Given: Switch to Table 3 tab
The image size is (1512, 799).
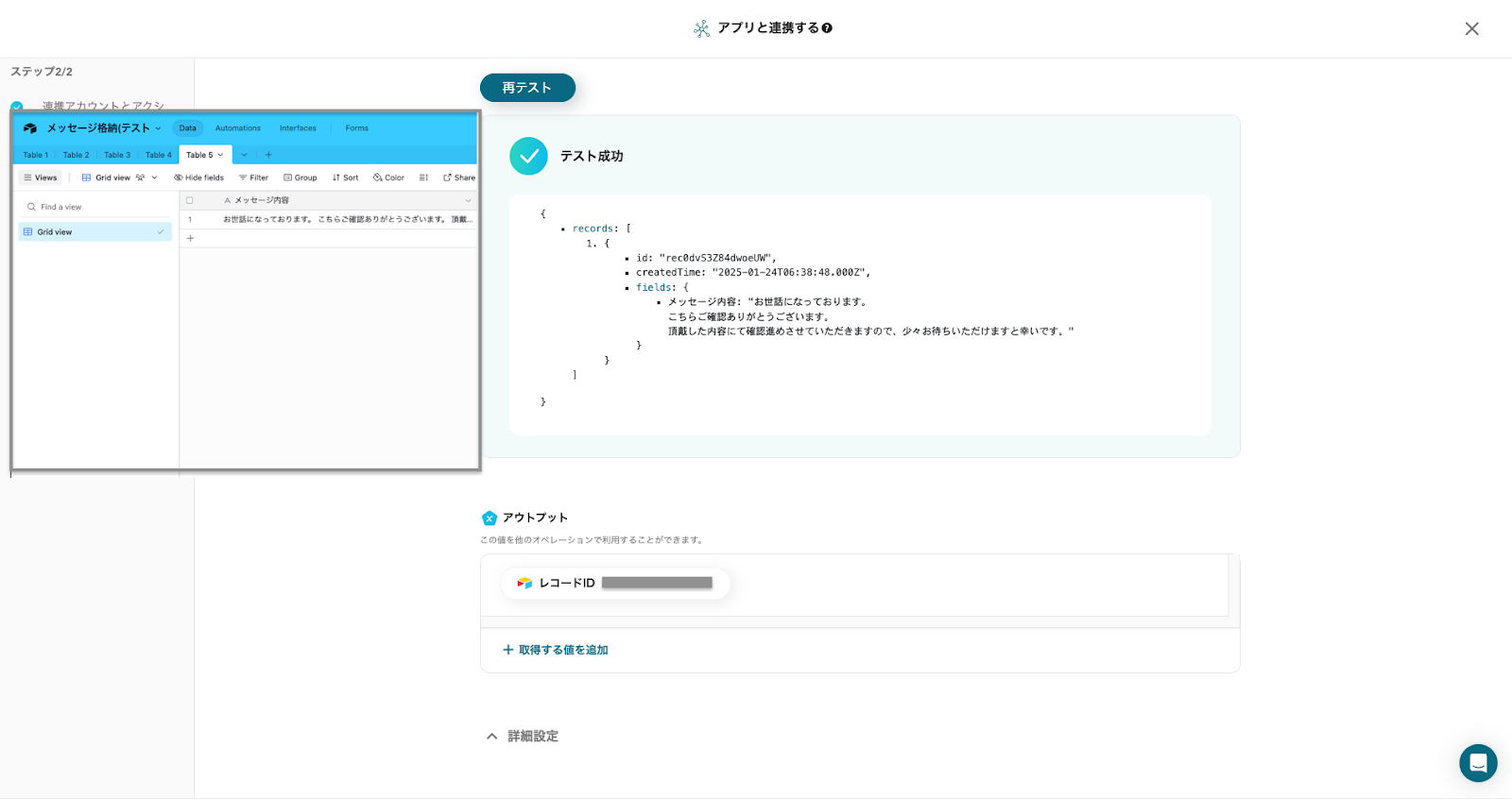Looking at the screenshot, I should click(x=117, y=155).
